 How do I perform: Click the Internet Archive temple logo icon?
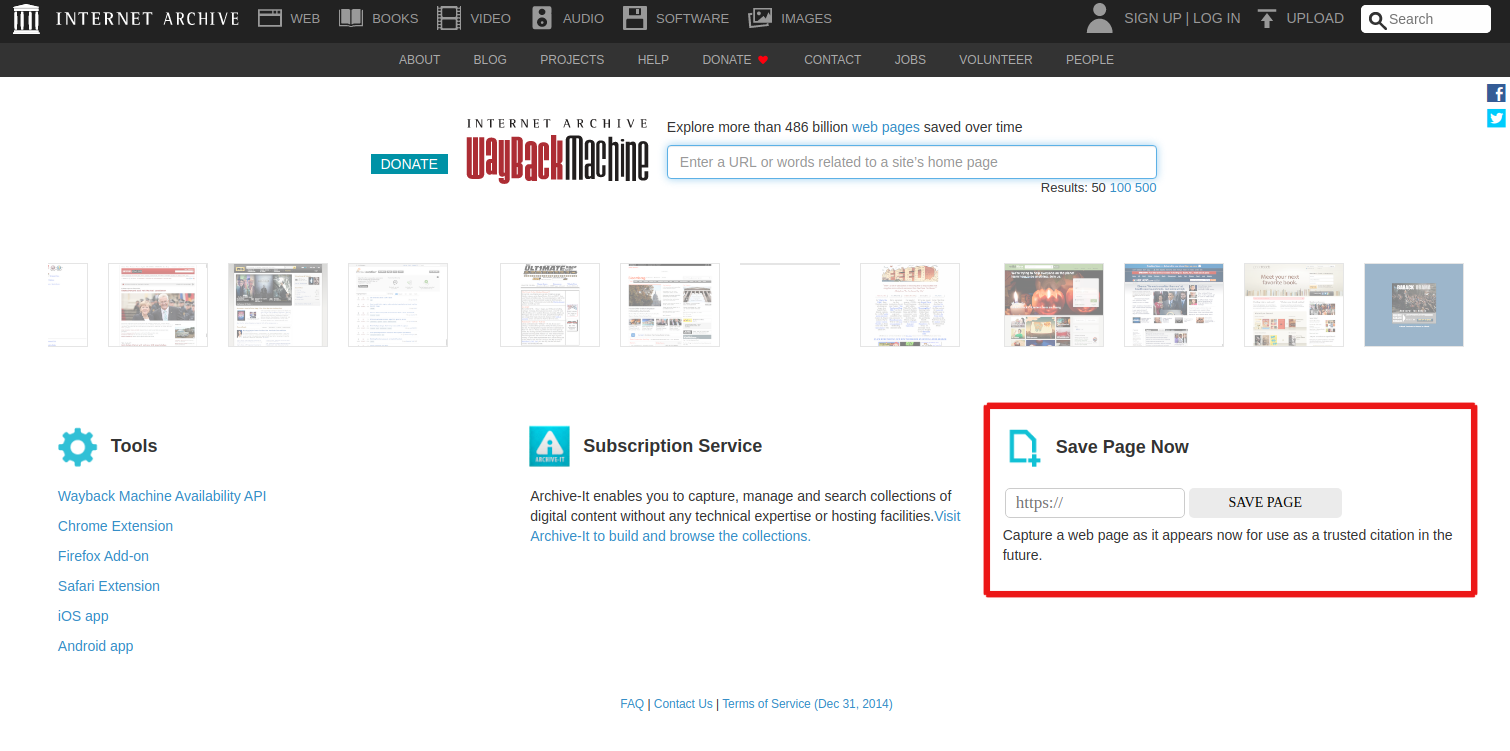click(x=26, y=18)
